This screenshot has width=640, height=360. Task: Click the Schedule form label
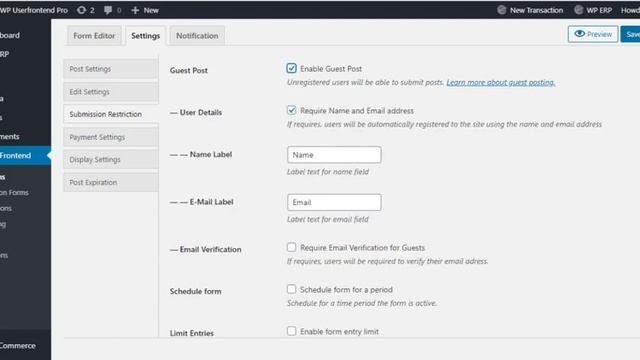coord(196,291)
